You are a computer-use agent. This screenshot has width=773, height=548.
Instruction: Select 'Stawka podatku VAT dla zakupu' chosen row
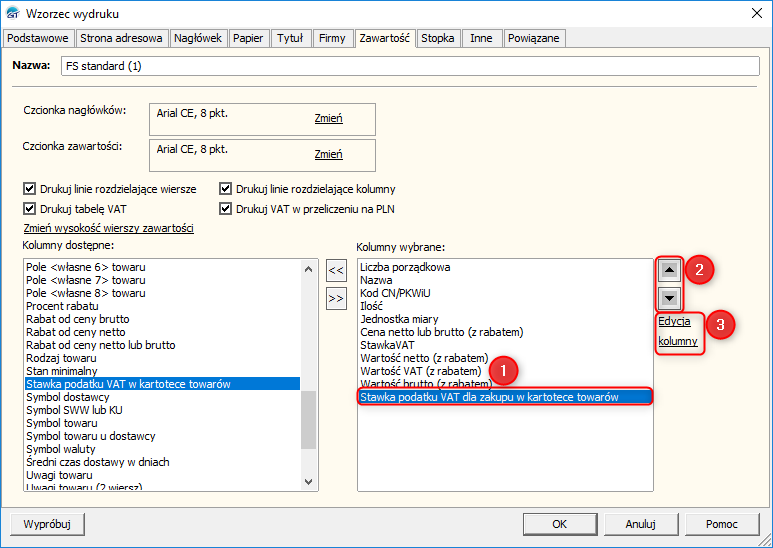coord(505,397)
